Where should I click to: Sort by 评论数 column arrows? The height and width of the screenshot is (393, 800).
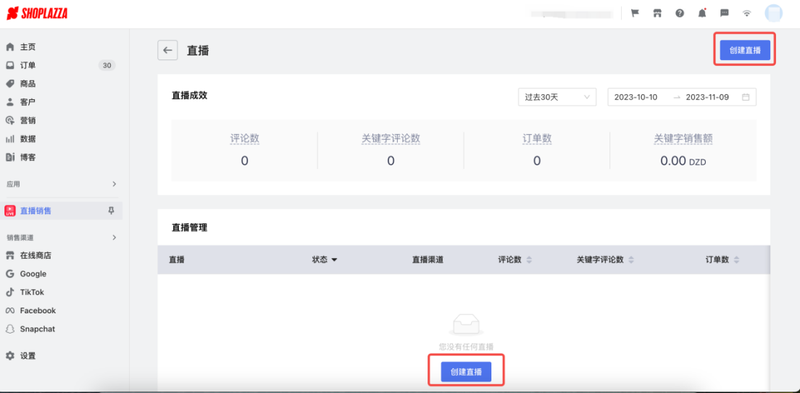click(x=529, y=260)
